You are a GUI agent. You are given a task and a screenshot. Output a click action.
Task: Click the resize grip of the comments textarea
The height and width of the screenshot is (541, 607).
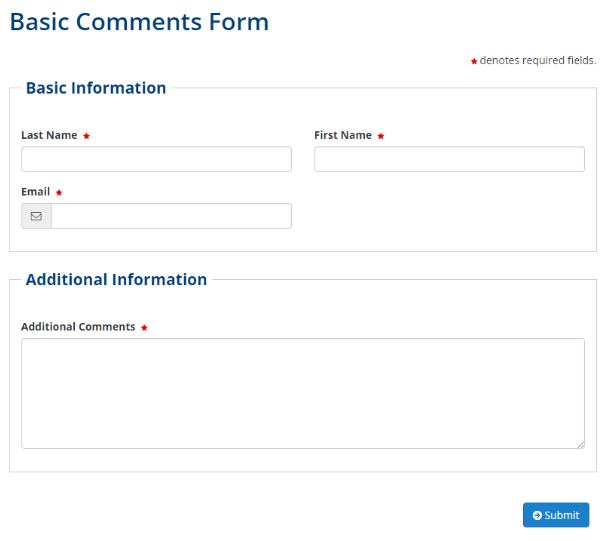[x=579, y=443]
